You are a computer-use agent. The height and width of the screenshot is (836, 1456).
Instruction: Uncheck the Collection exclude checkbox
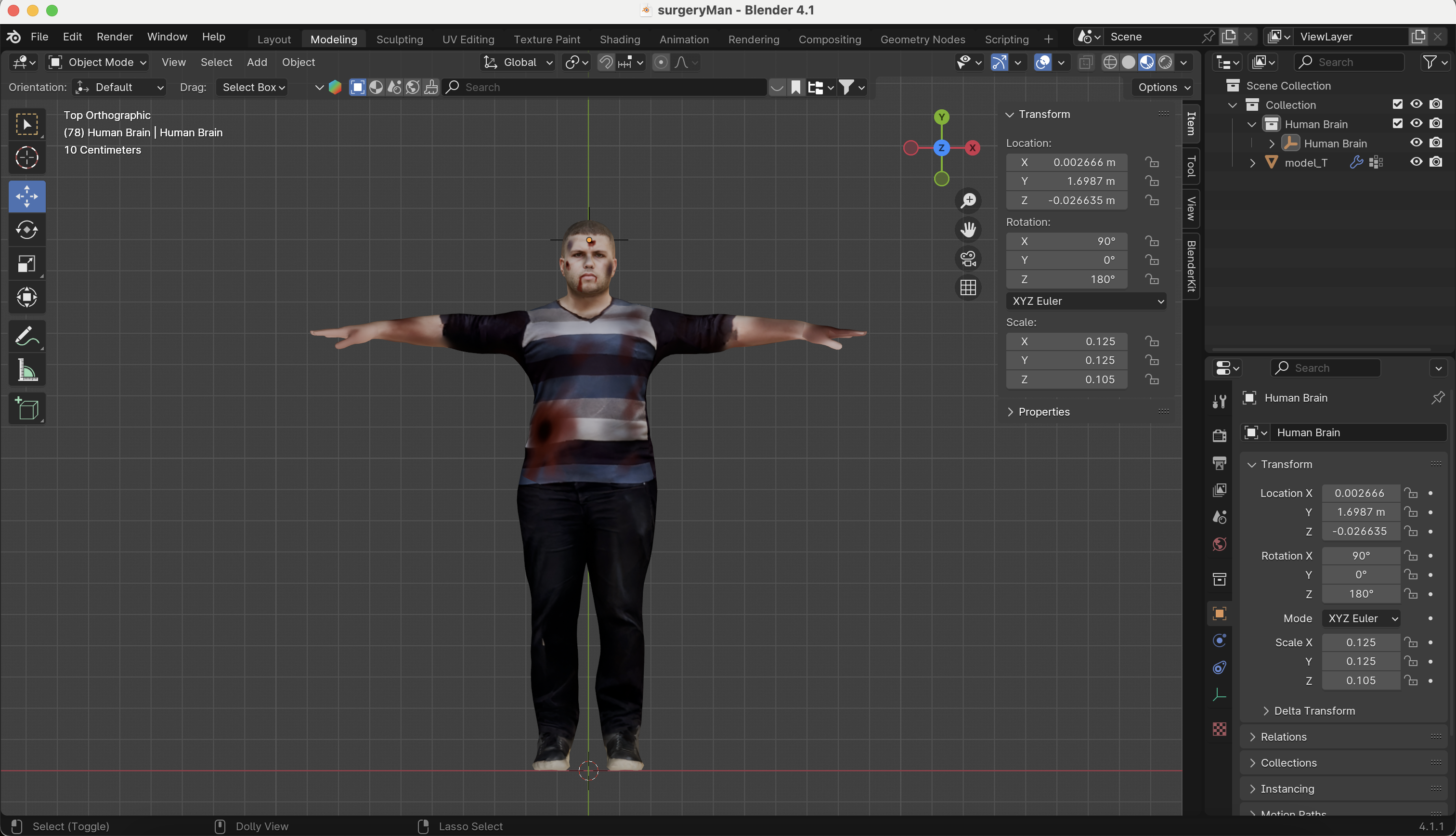[x=1397, y=104]
